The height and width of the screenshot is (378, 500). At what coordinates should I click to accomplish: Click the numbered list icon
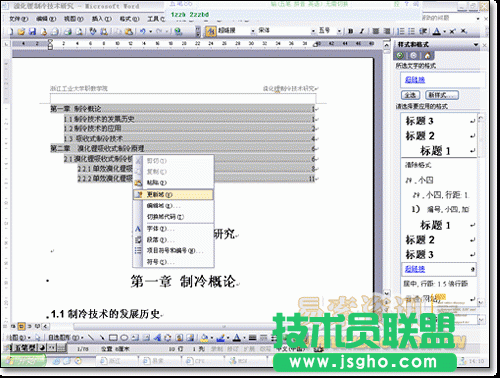tap(401, 31)
